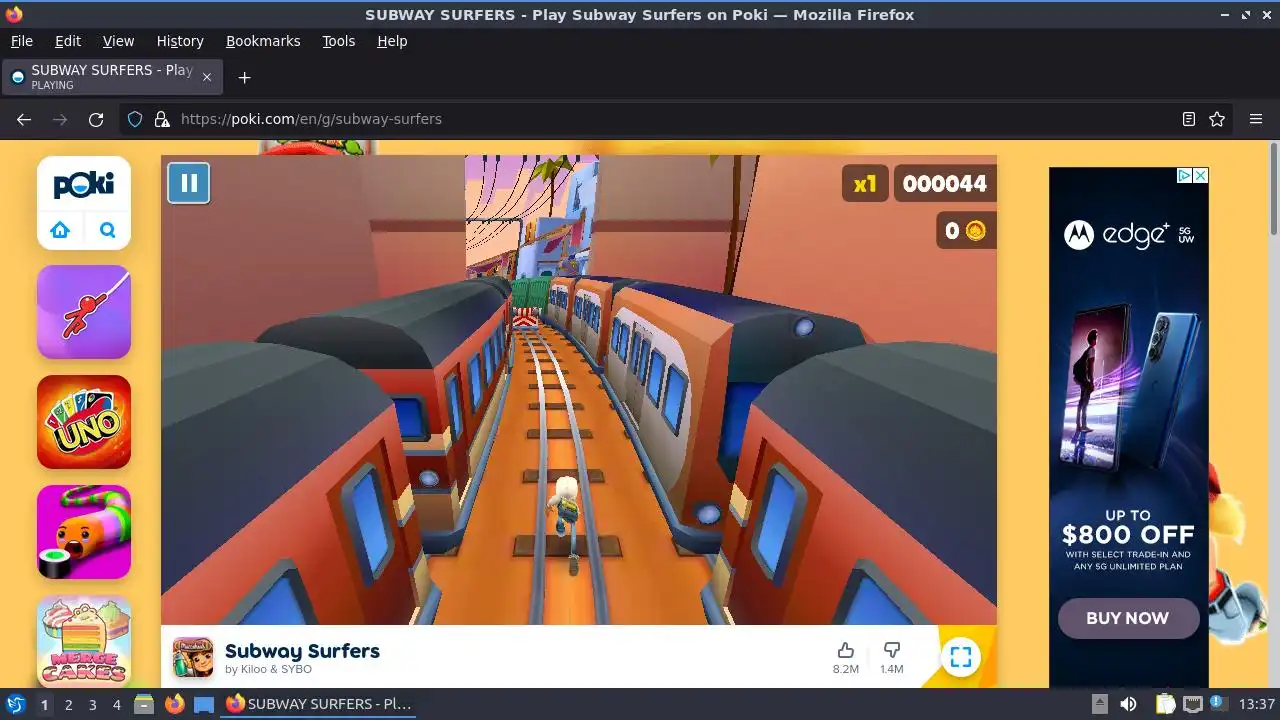Like Subway Surfers with thumbs up
The image size is (1280, 720).
tap(845, 651)
